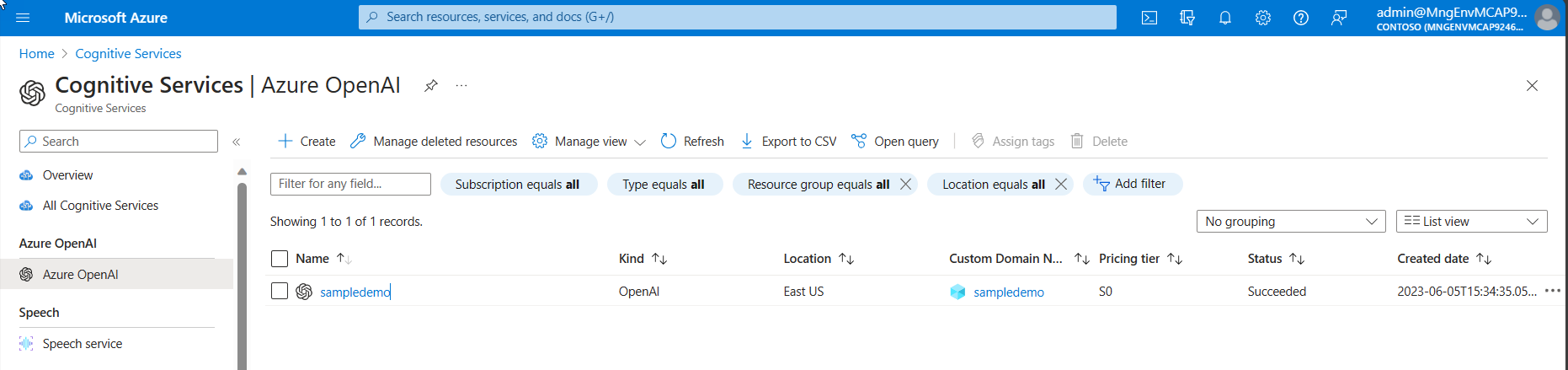This screenshot has height=370, width=1568.
Task: Open Directories and subscriptions filter icon
Action: 1187,18
